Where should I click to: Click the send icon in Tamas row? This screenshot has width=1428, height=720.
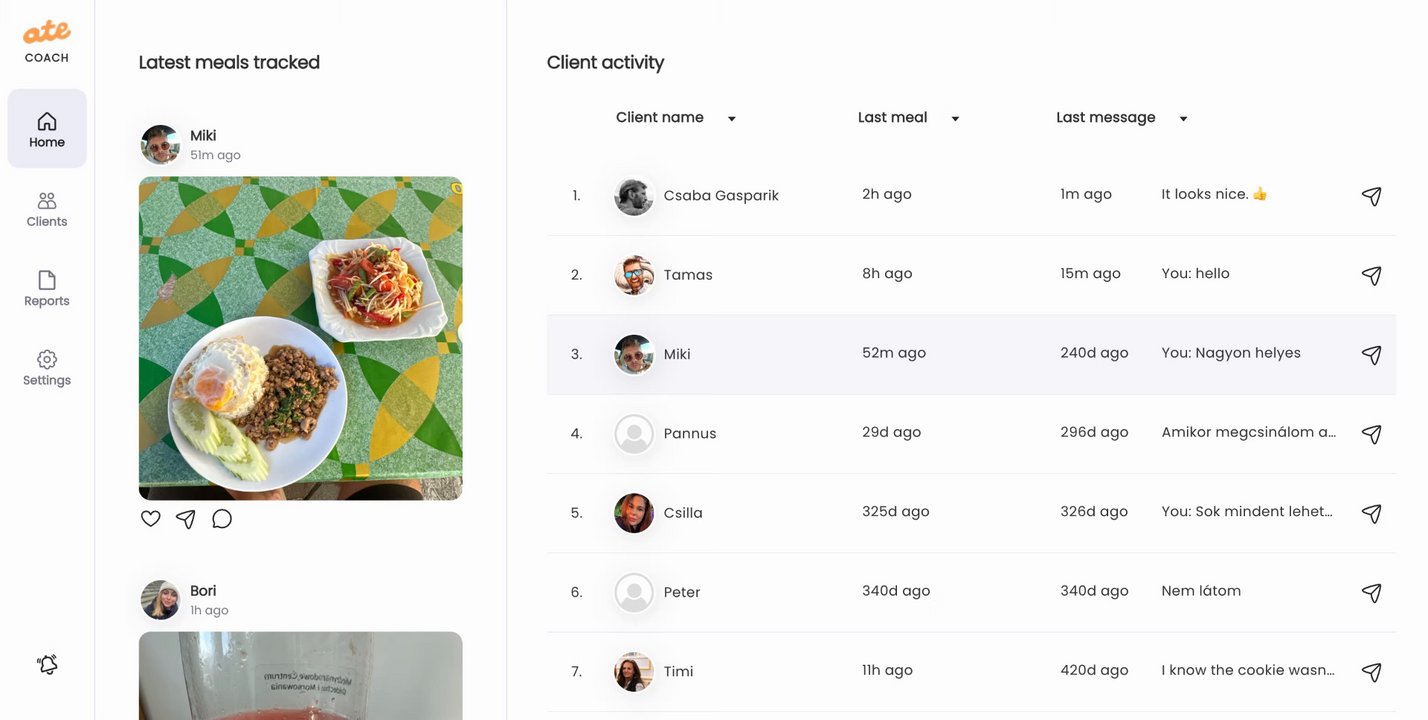click(x=1372, y=275)
